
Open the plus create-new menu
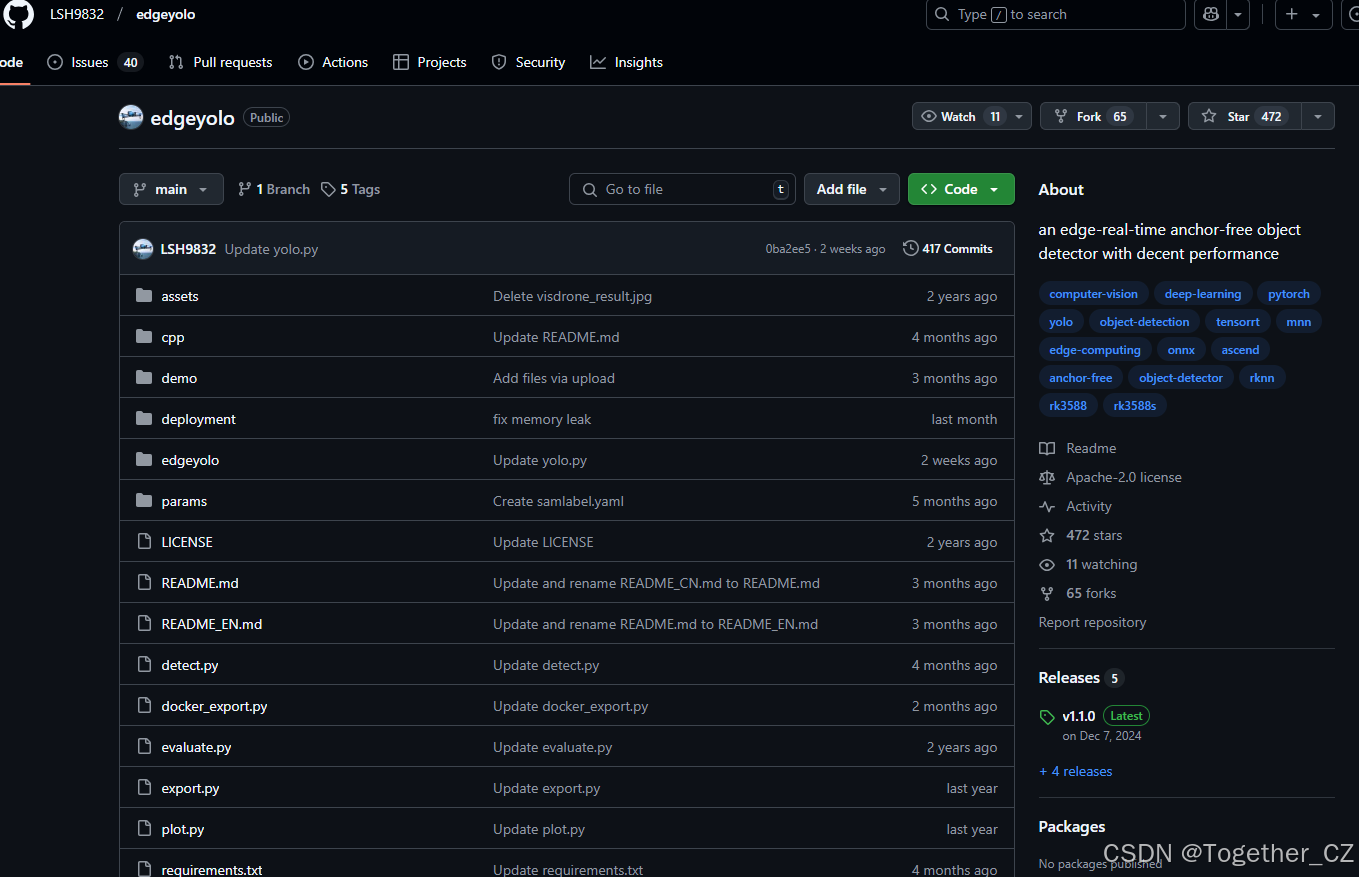1303,14
